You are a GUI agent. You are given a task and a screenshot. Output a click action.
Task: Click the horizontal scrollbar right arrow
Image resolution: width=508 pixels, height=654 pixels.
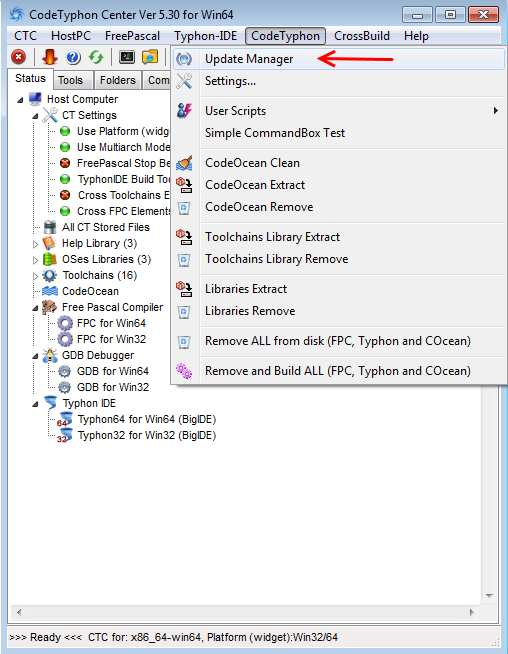(x=472, y=612)
